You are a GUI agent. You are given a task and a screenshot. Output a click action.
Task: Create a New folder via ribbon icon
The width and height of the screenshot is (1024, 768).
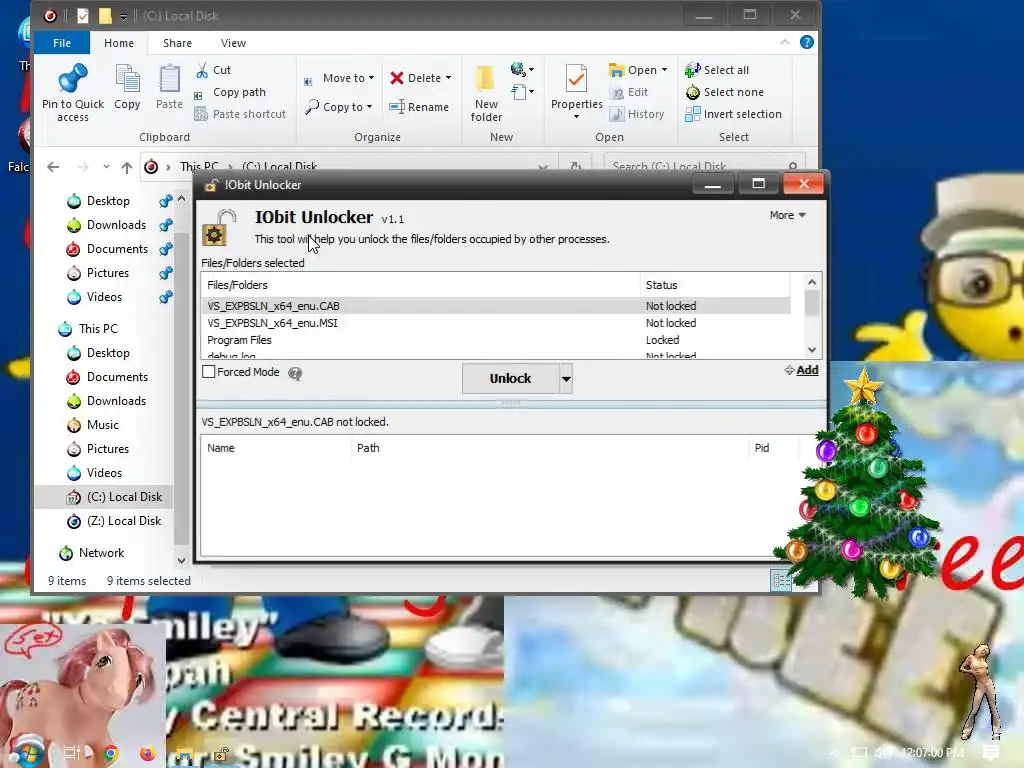pyautogui.click(x=485, y=79)
